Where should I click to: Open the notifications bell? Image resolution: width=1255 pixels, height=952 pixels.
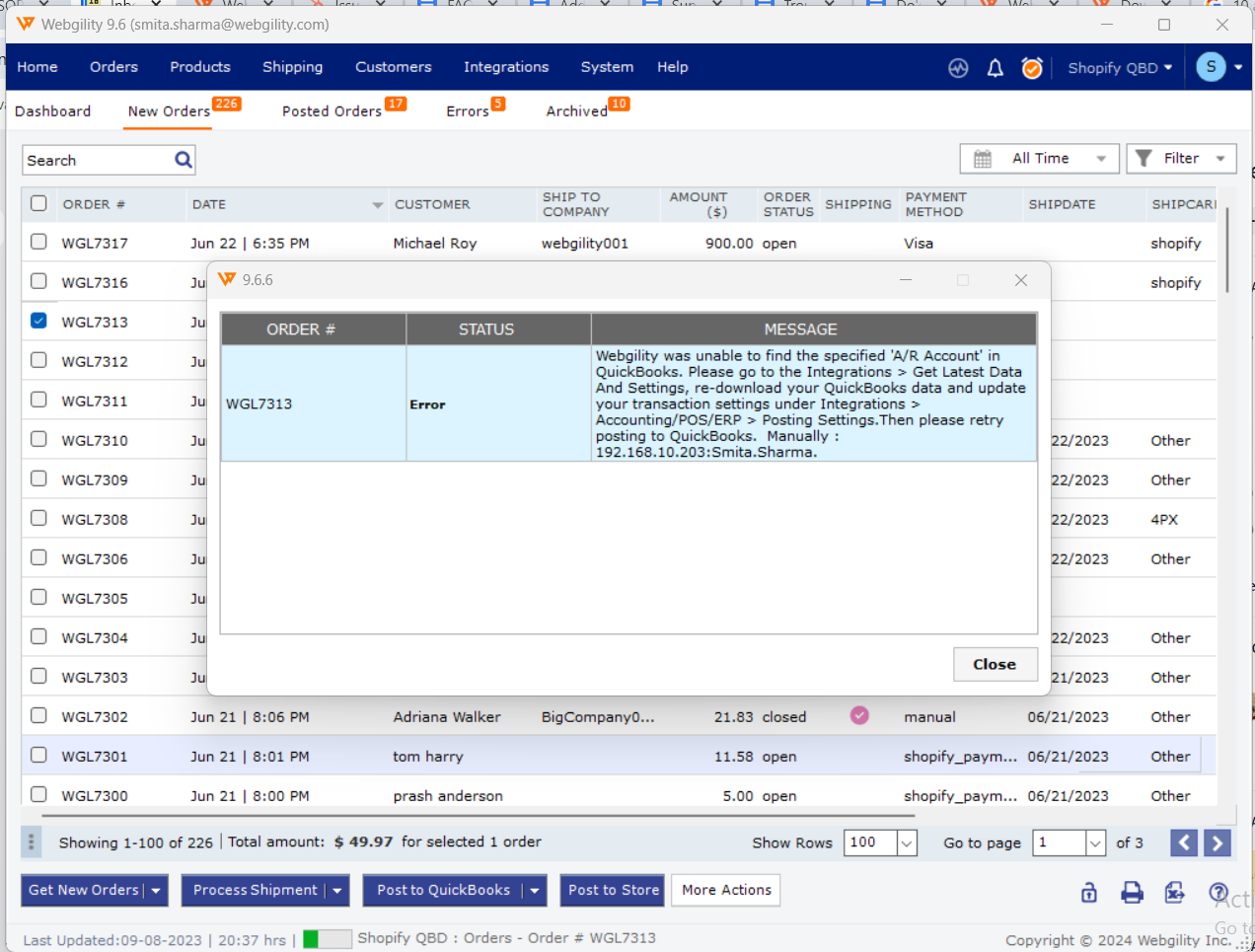click(x=996, y=68)
